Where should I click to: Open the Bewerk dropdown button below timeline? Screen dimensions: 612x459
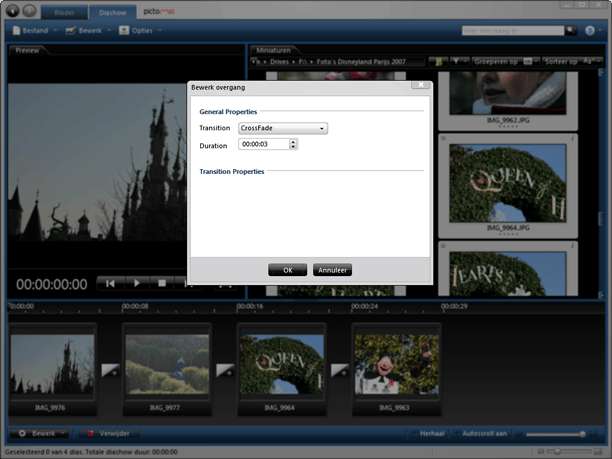39,433
